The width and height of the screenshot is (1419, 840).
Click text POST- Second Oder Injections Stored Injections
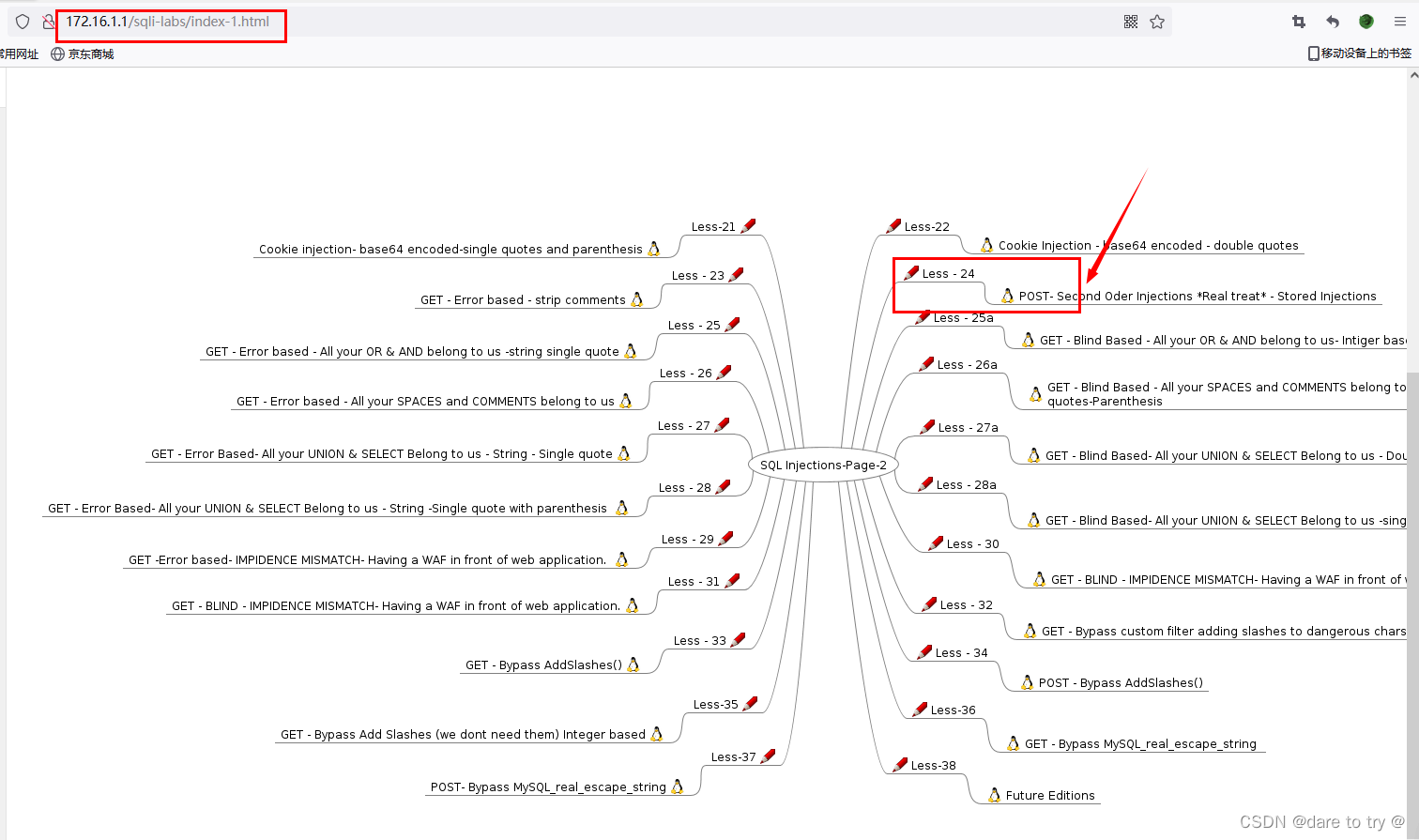pos(1198,297)
